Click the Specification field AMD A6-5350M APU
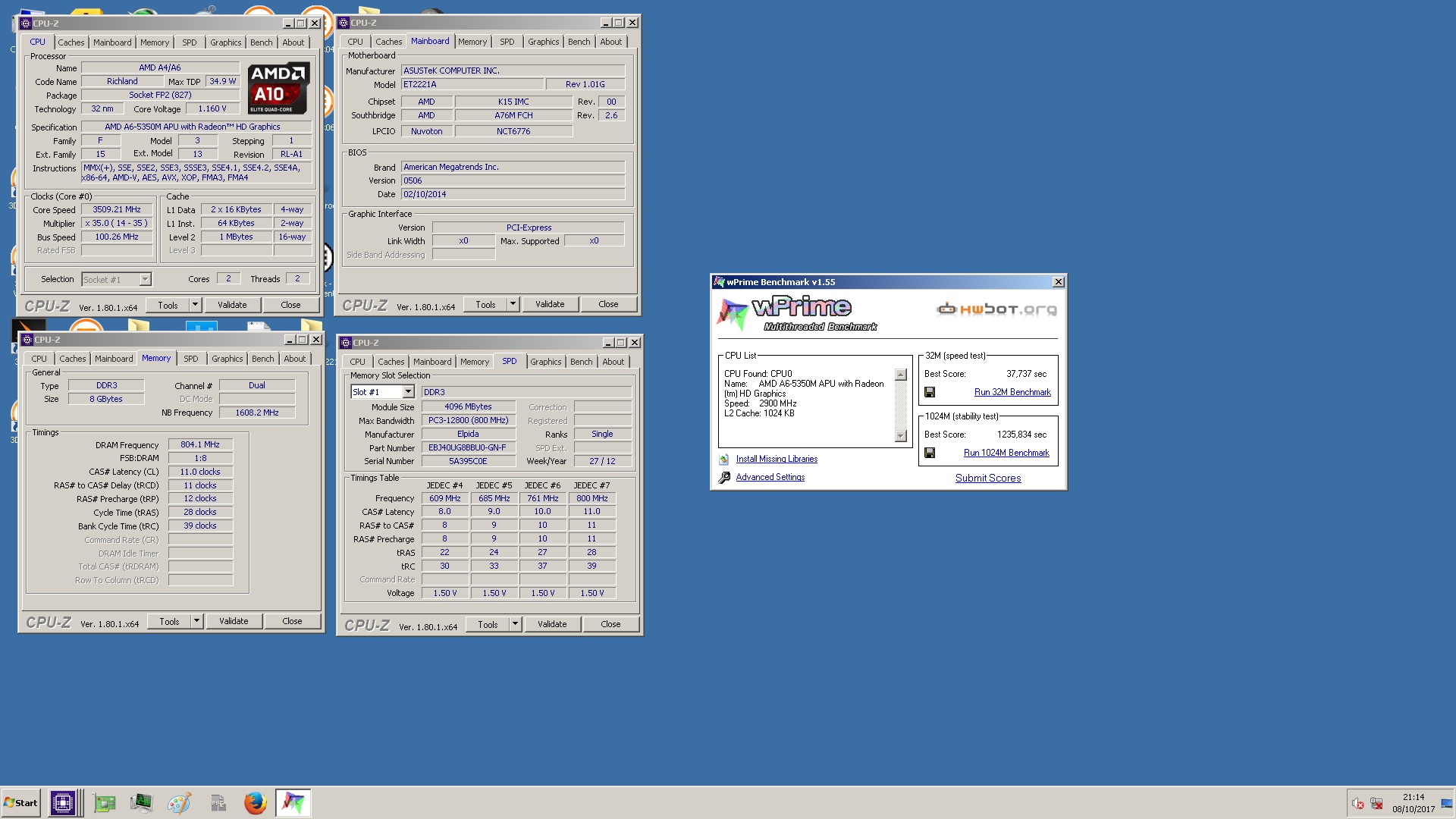 click(196, 127)
